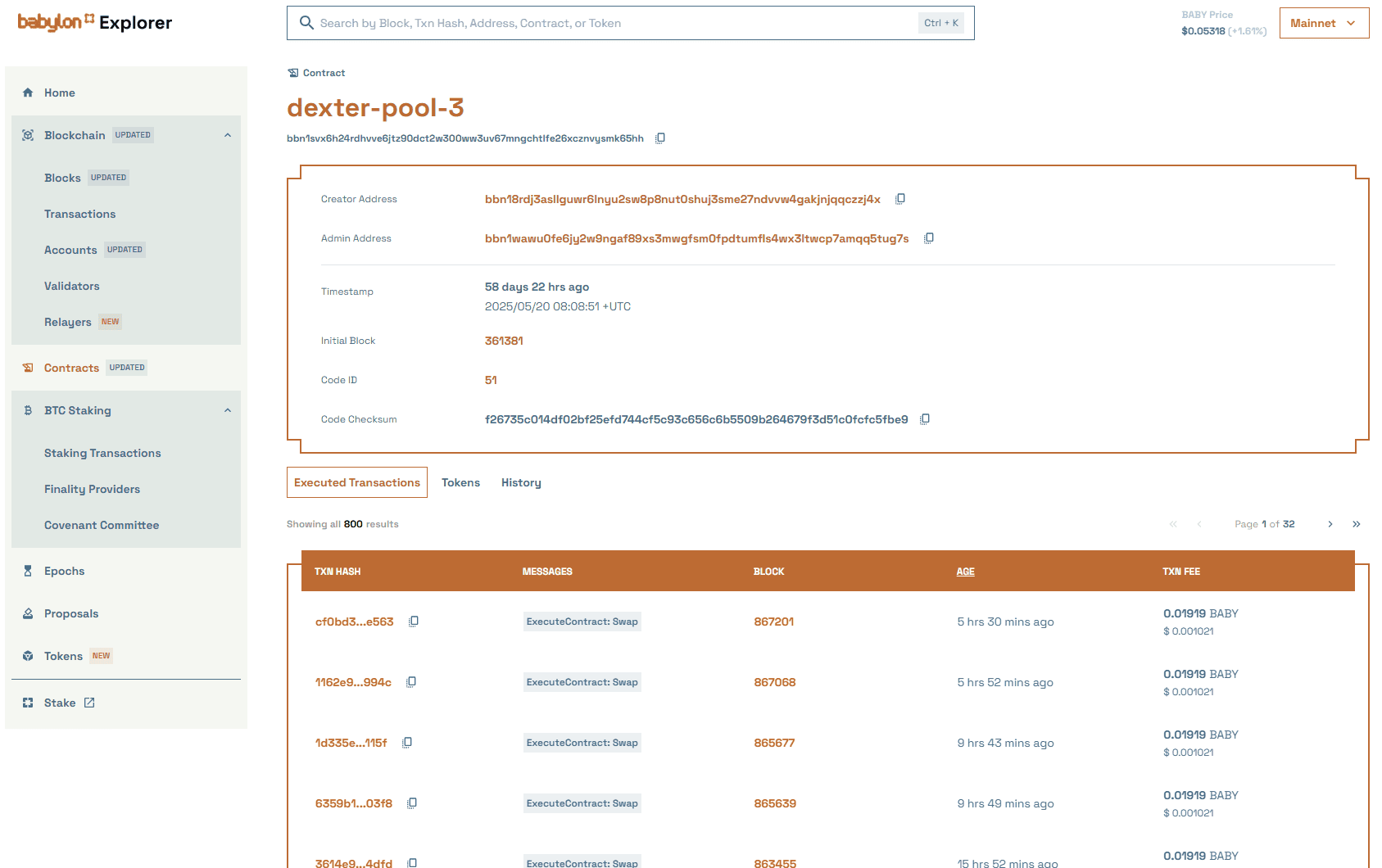Open the Mainnet network dropdown

point(1324,23)
